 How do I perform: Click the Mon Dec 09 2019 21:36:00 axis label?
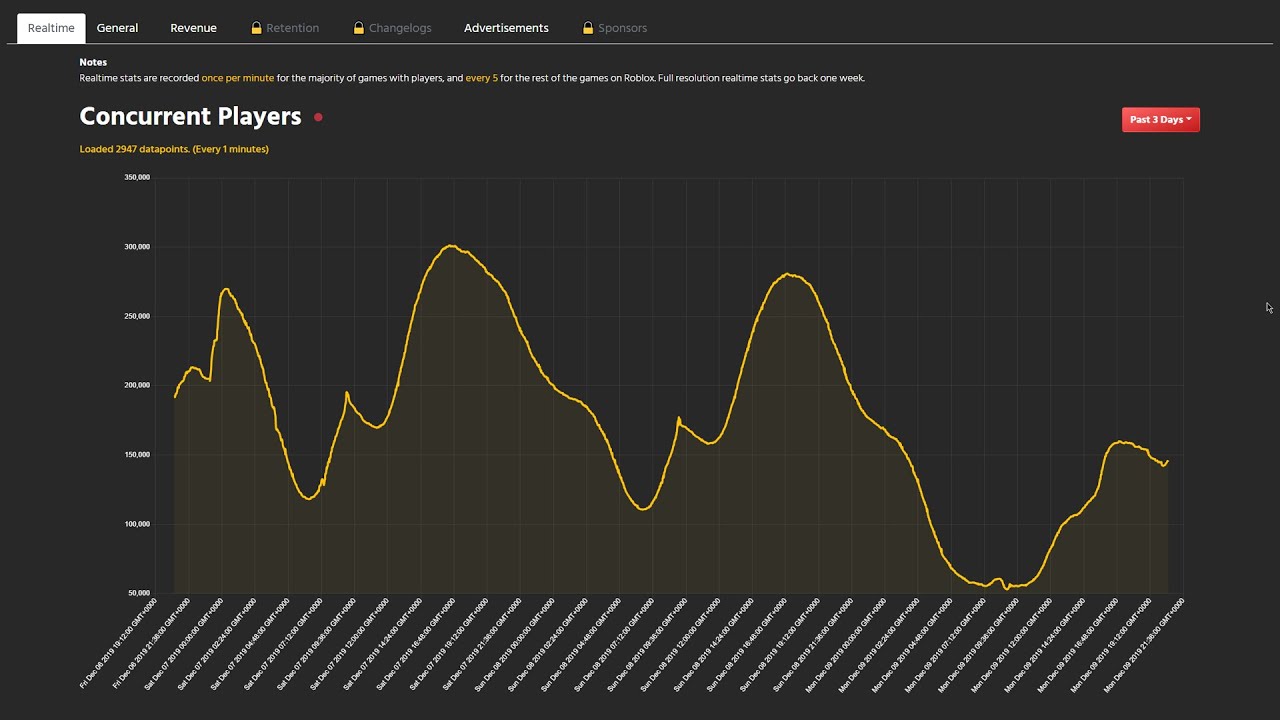click(1146, 643)
